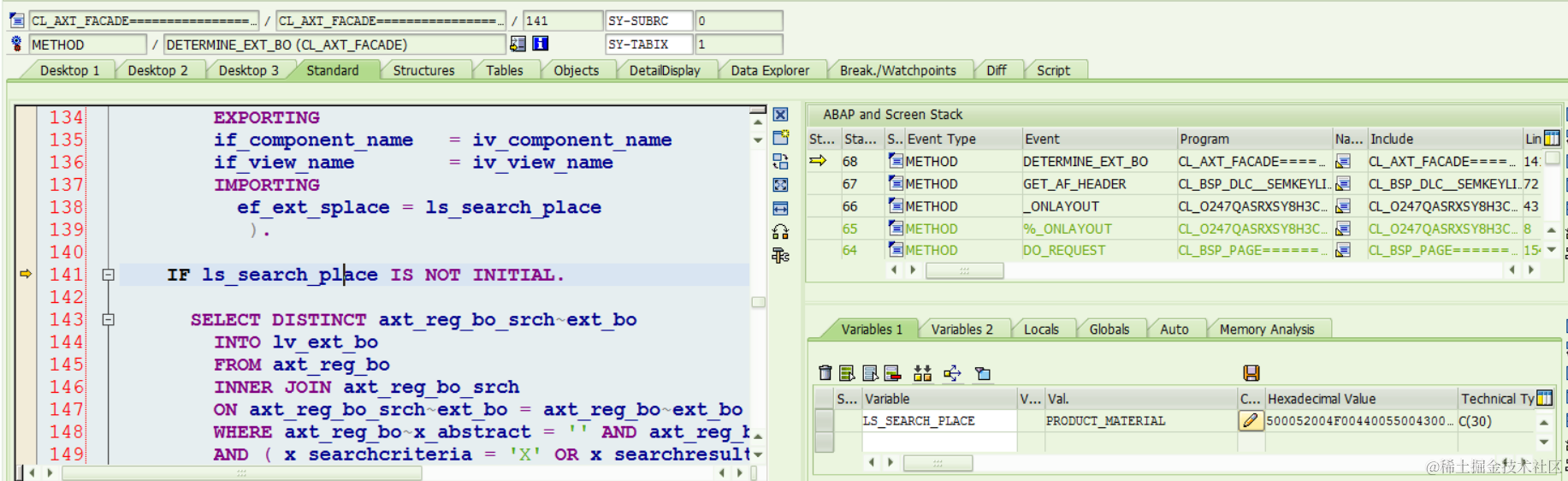This screenshot has height=481, width=1568.
Task: Collapse the SELECT block at line 143
Action: tap(109, 319)
